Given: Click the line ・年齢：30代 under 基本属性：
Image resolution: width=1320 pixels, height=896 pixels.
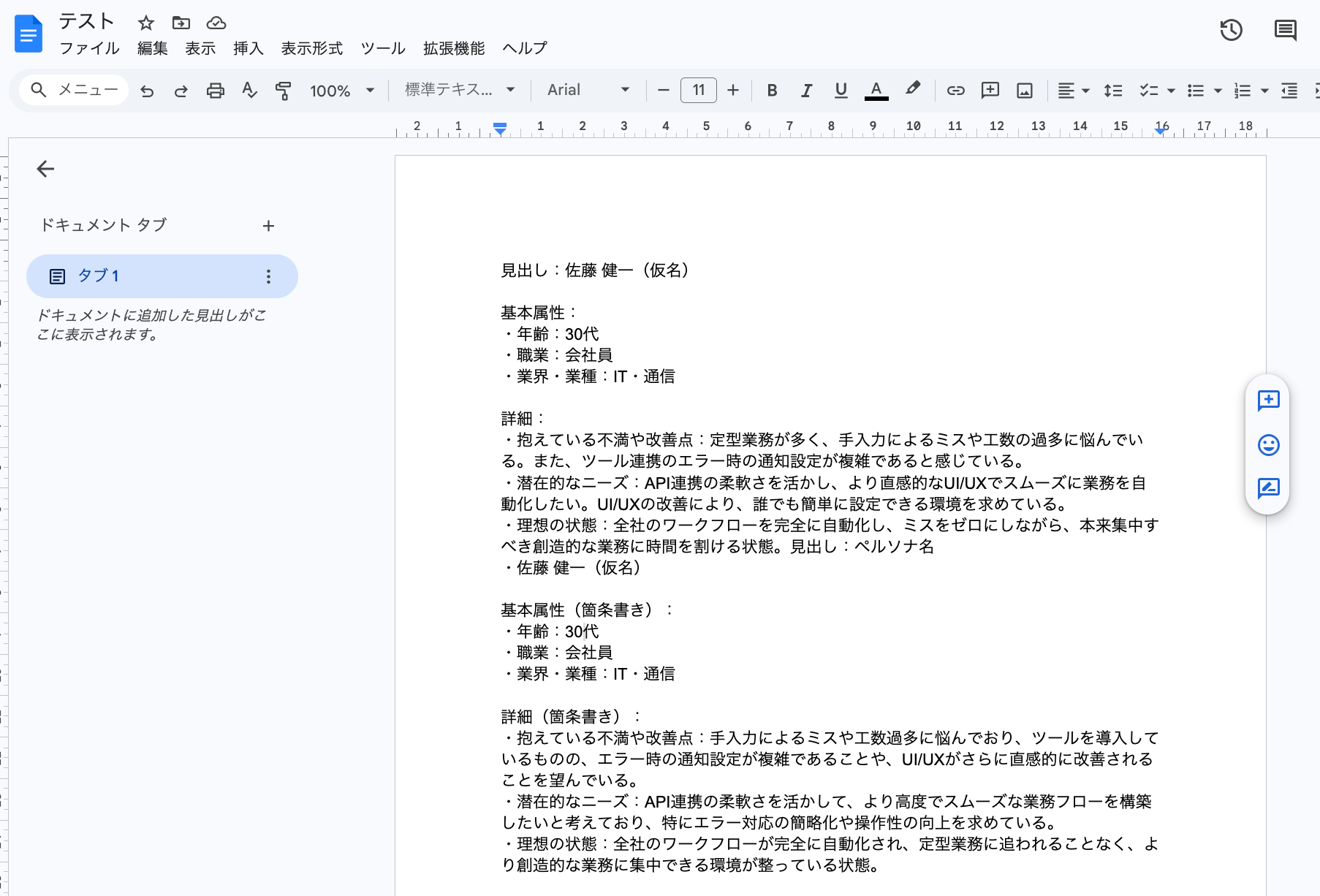Looking at the screenshot, I should click(550, 334).
